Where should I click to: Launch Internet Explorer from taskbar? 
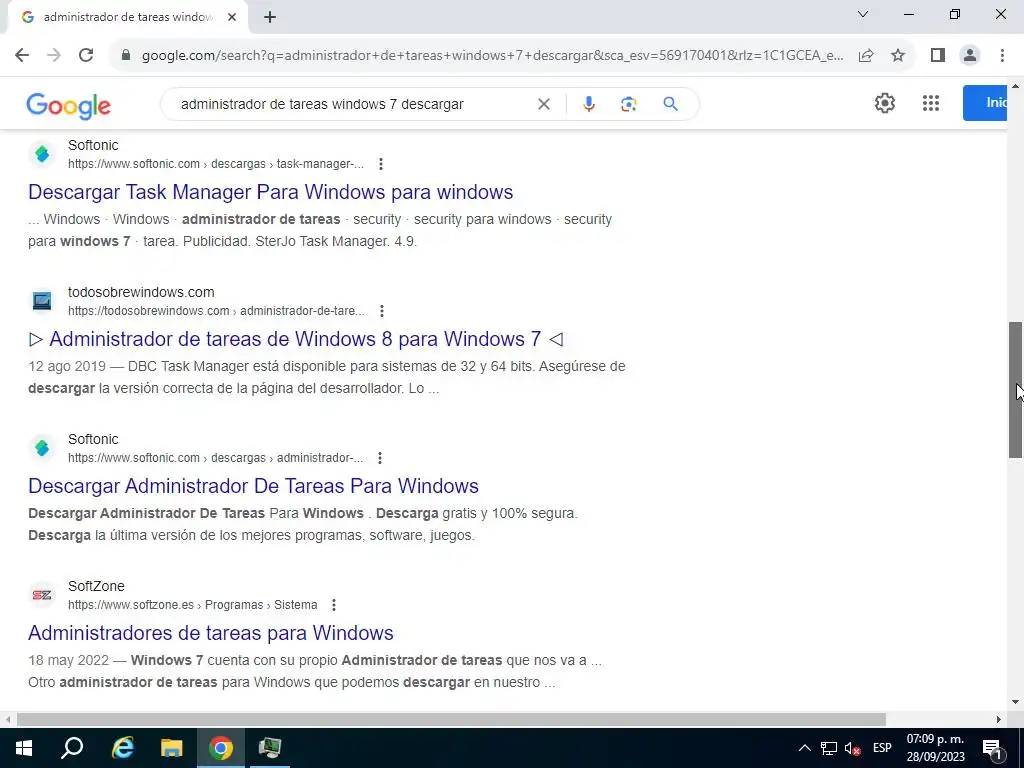[122, 748]
